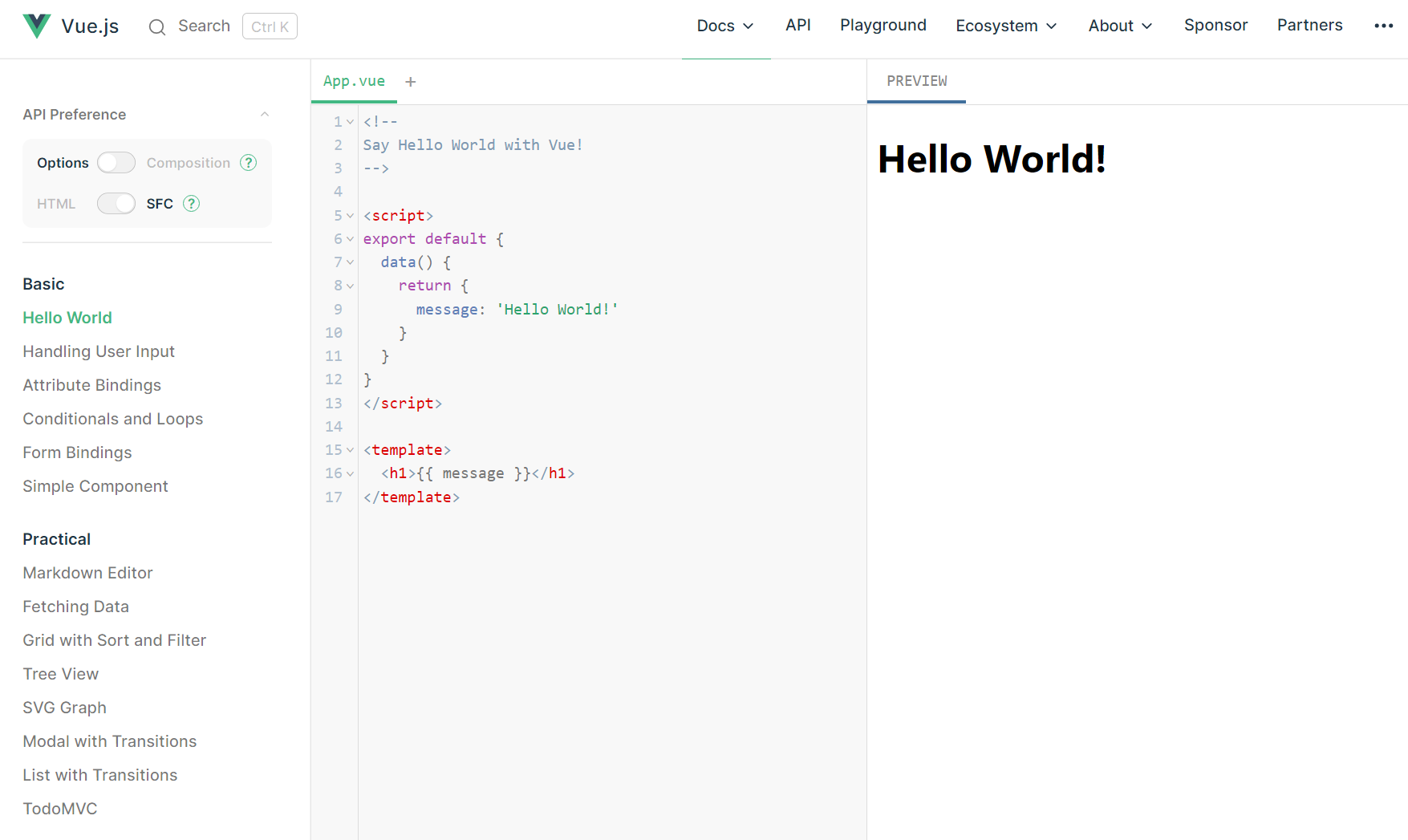Click help icon next to Composition
This screenshot has width=1408, height=840.
[x=249, y=163]
